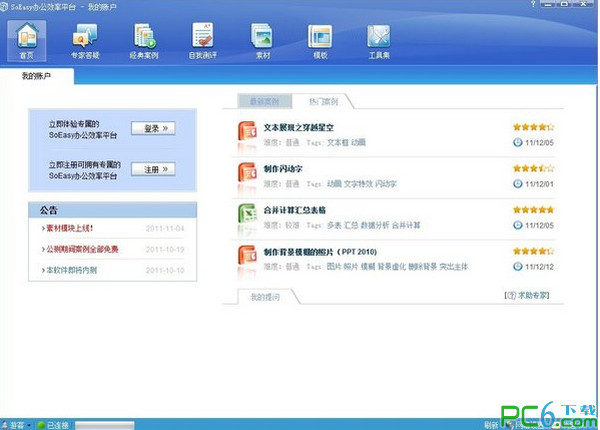The height and width of the screenshot is (430, 600).
Task: Click date 2011-11-04 in announcements
Action: click(165, 228)
